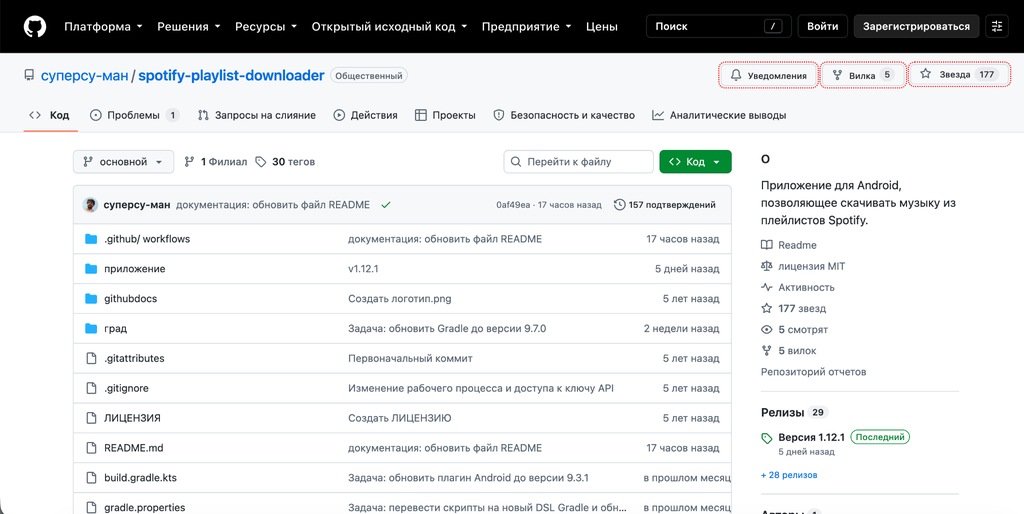Open the appearance settings icon beside Зарегистрироваться
Viewport: 1024px width, 514px height.
[997, 27]
